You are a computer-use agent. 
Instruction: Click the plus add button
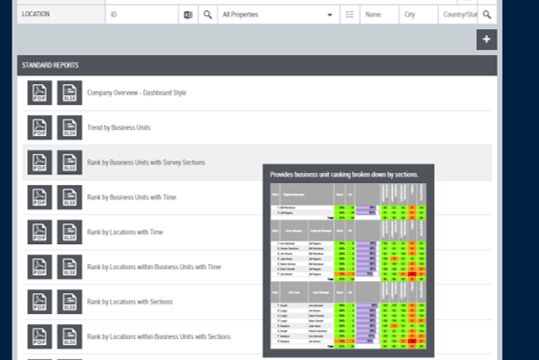point(486,40)
